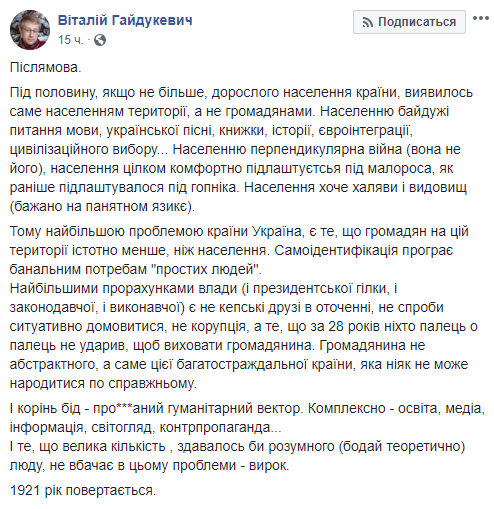Click the line starting "І корінь бід"
Screen dimensions: 494x509
pyautogui.click(x=247, y=408)
